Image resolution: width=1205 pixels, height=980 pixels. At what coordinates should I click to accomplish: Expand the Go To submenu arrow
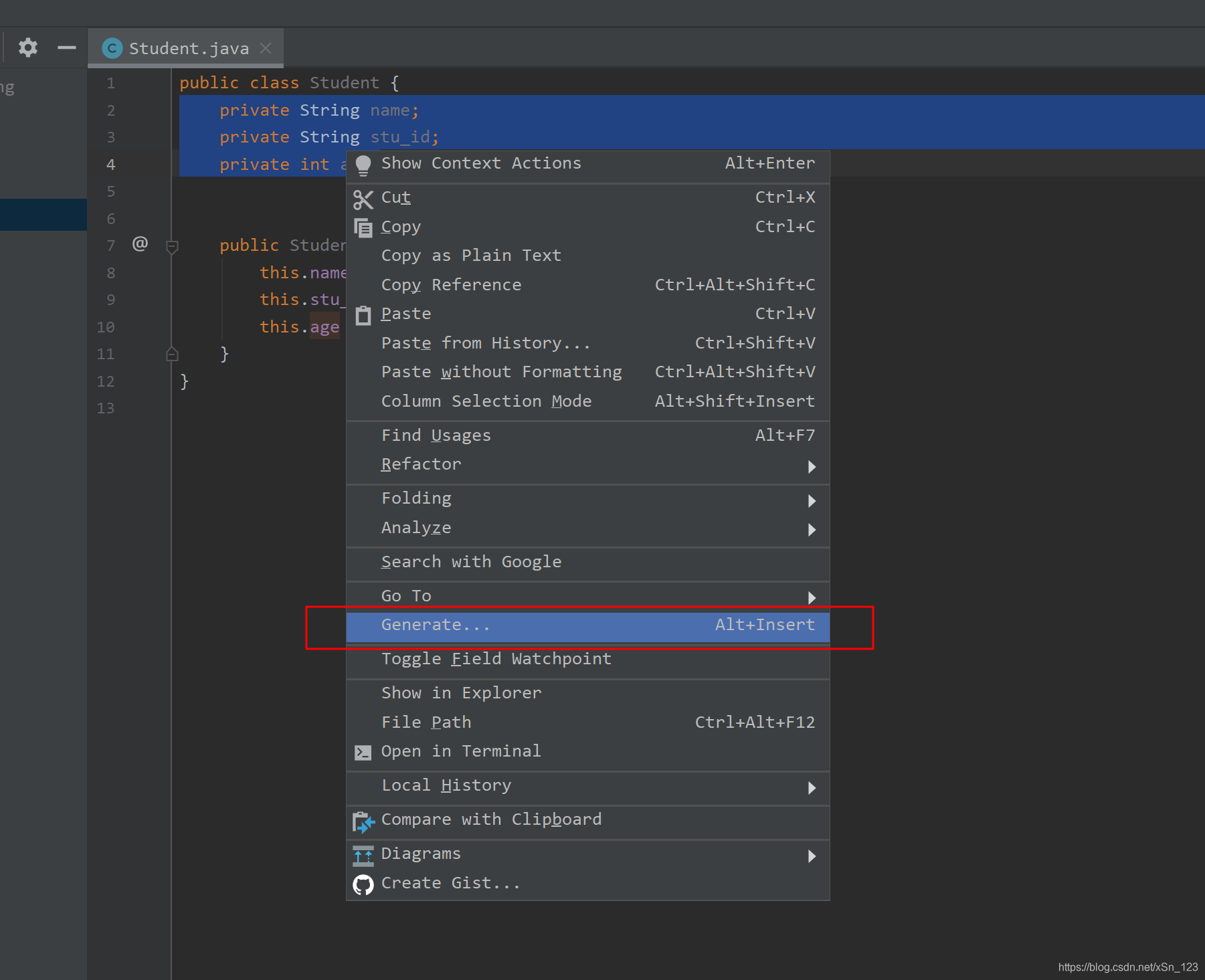pyautogui.click(x=812, y=598)
